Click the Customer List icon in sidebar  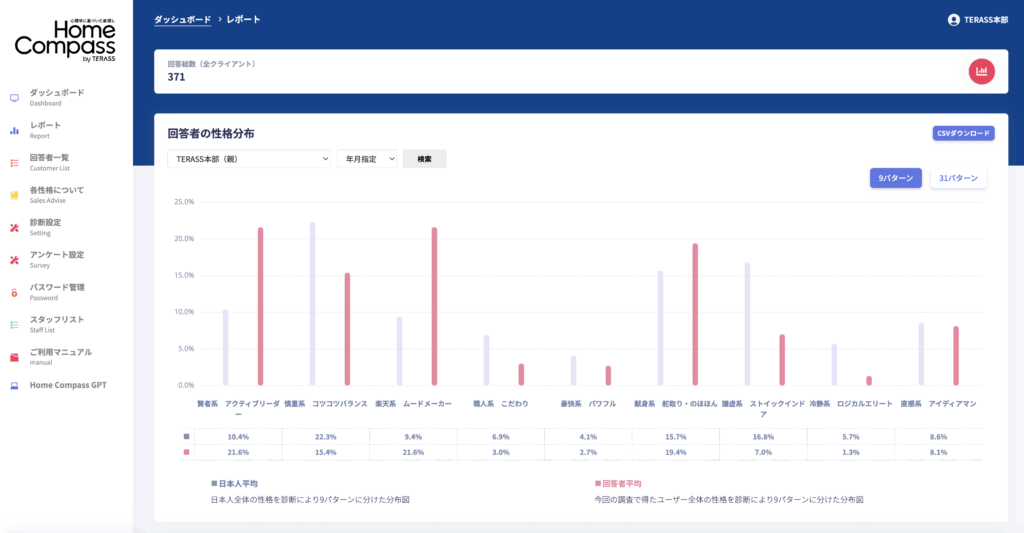coord(14,163)
